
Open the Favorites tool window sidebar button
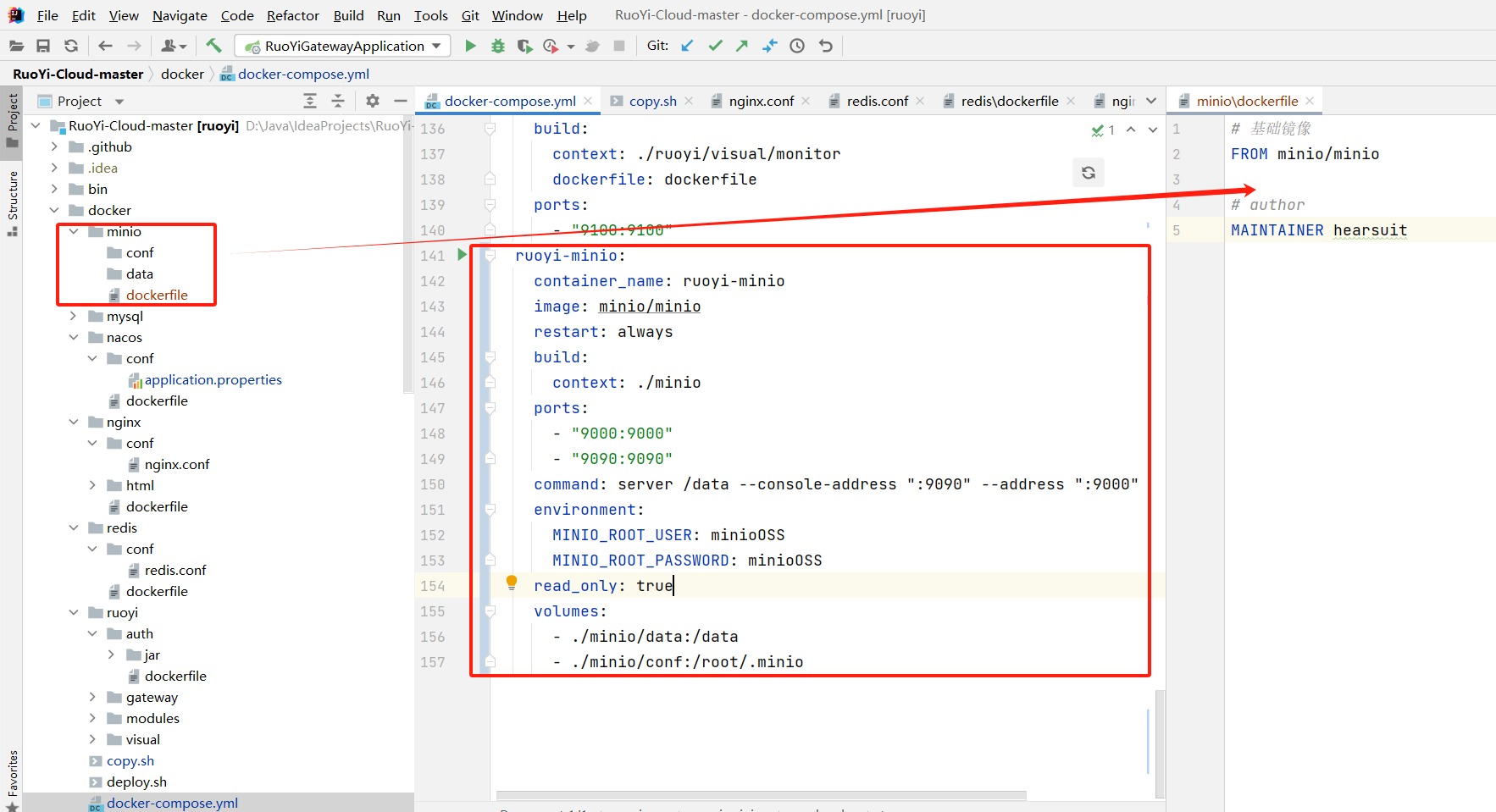tap(12, 780)
